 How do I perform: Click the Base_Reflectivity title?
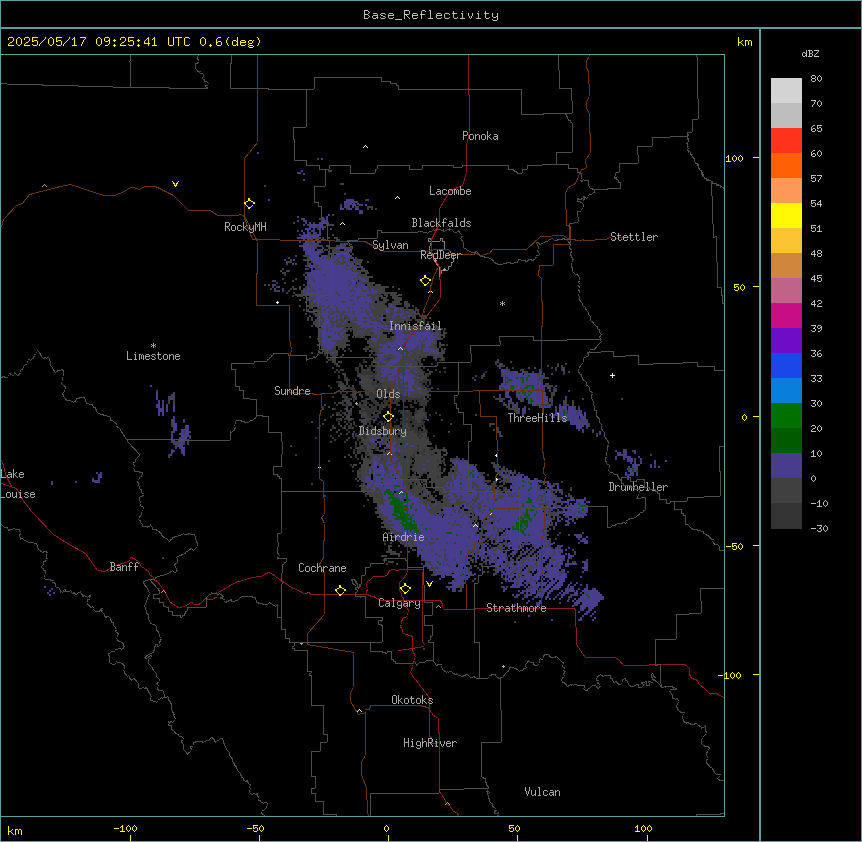(431, 15)
